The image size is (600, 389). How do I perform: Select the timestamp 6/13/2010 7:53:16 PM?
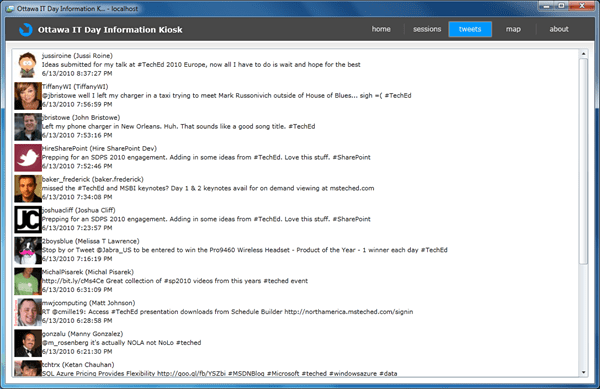pos(77,135)
